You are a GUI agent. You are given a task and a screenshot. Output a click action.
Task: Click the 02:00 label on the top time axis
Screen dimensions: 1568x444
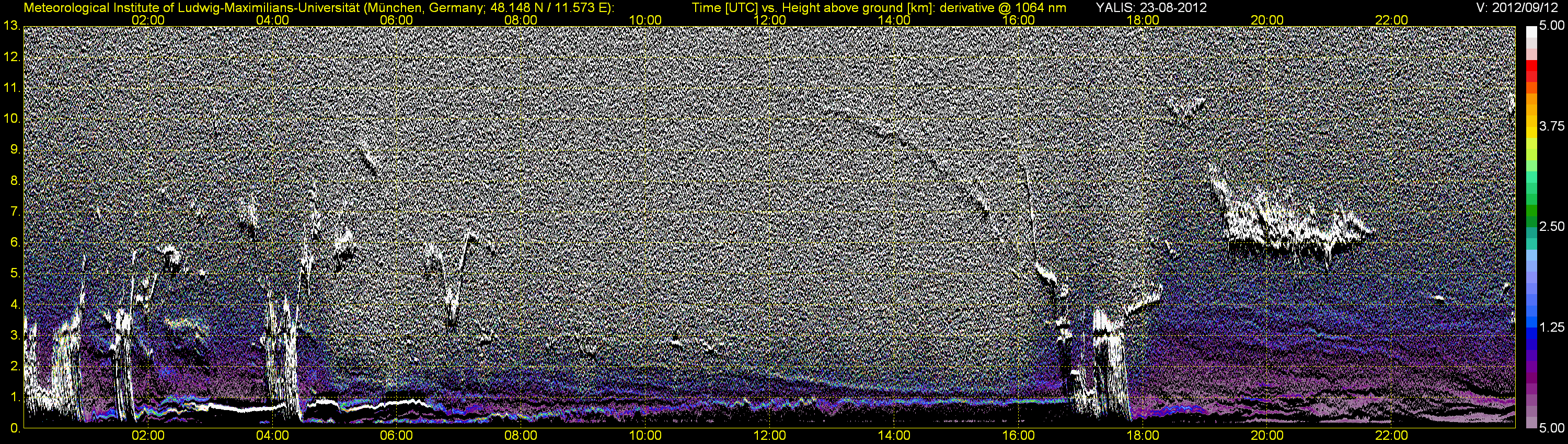click(x=148, y=20)
